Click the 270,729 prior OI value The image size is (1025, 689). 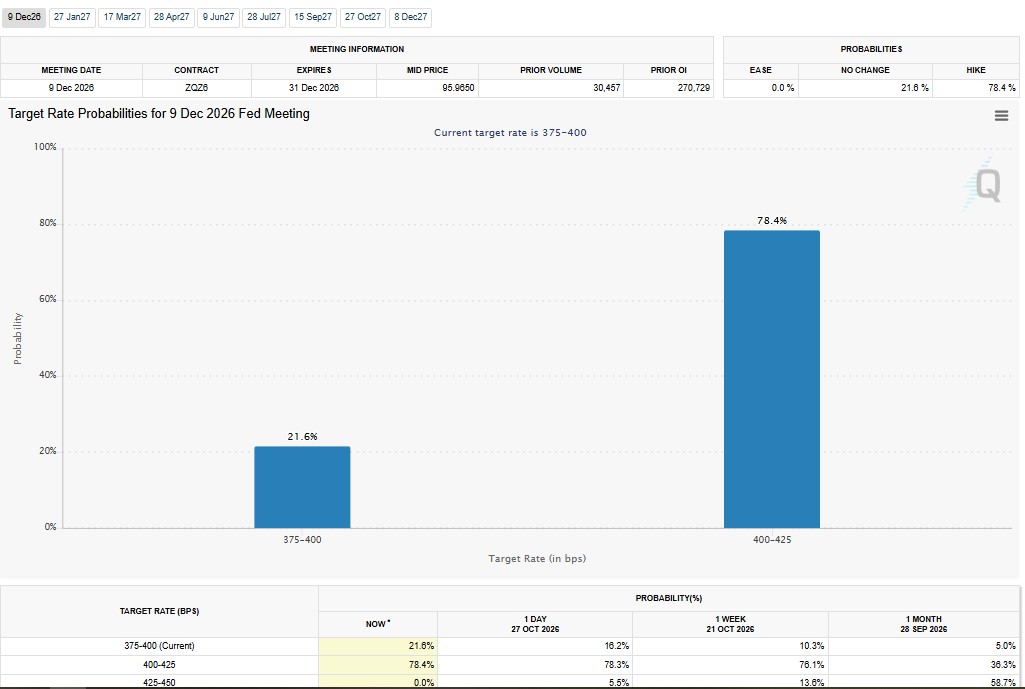tap(694, 88)
